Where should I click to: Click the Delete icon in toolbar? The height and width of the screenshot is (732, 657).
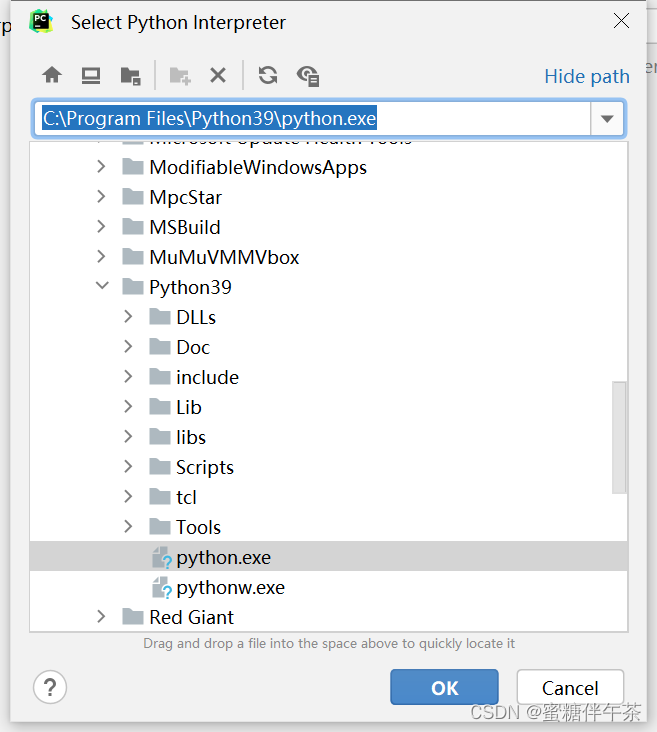(218, 75)
